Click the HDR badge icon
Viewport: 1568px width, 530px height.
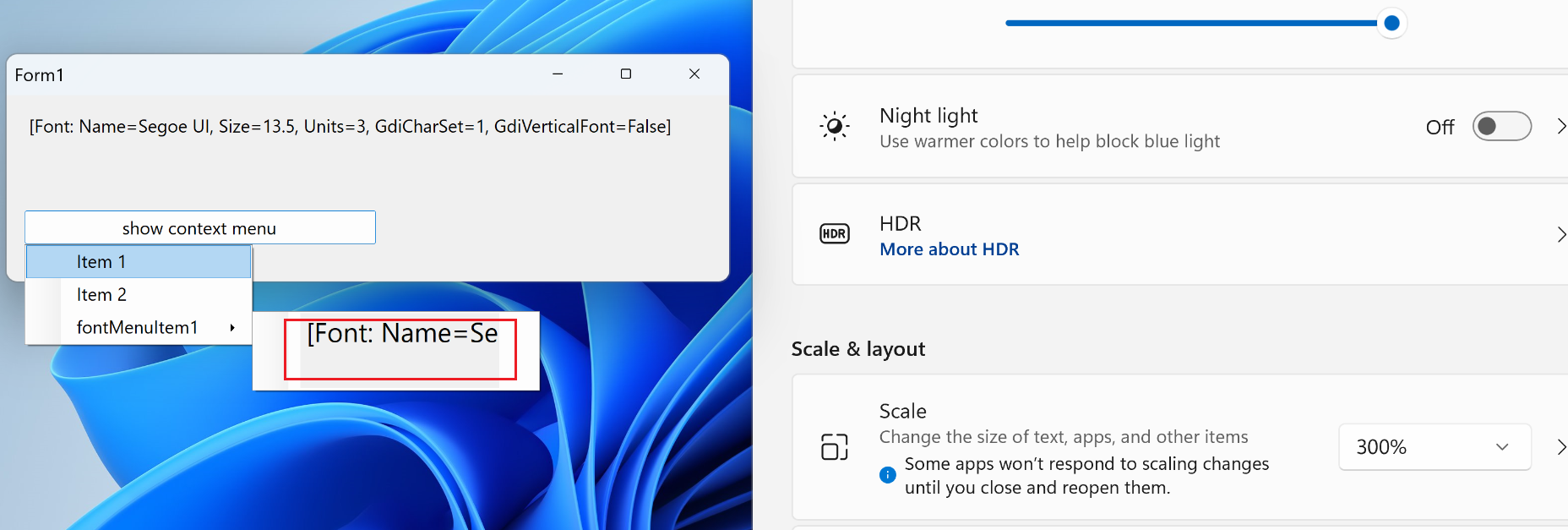click(834, 233)
